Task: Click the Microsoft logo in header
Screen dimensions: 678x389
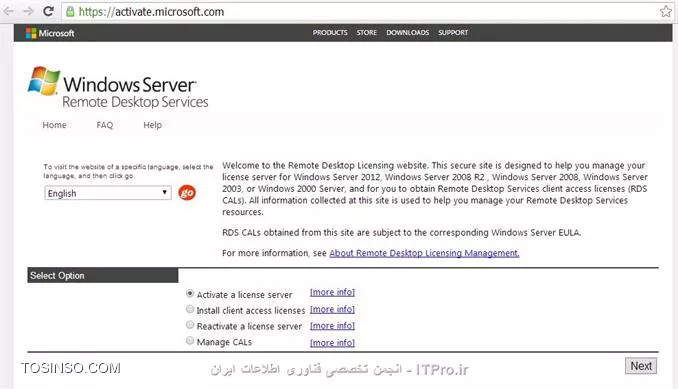Action: [x=50, y=33]
